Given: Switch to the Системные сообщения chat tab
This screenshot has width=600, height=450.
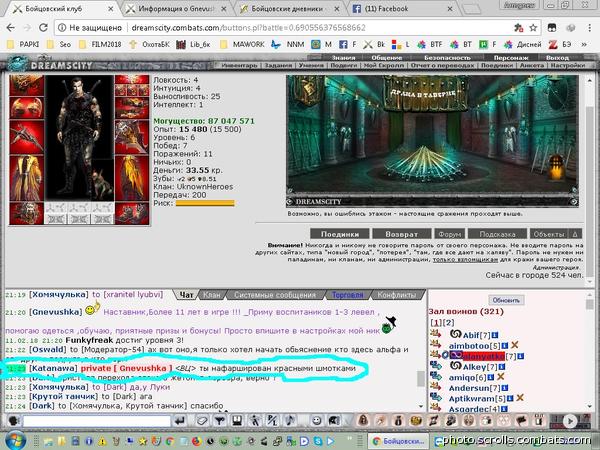Looking at the screenshot, I should point(275,295).
